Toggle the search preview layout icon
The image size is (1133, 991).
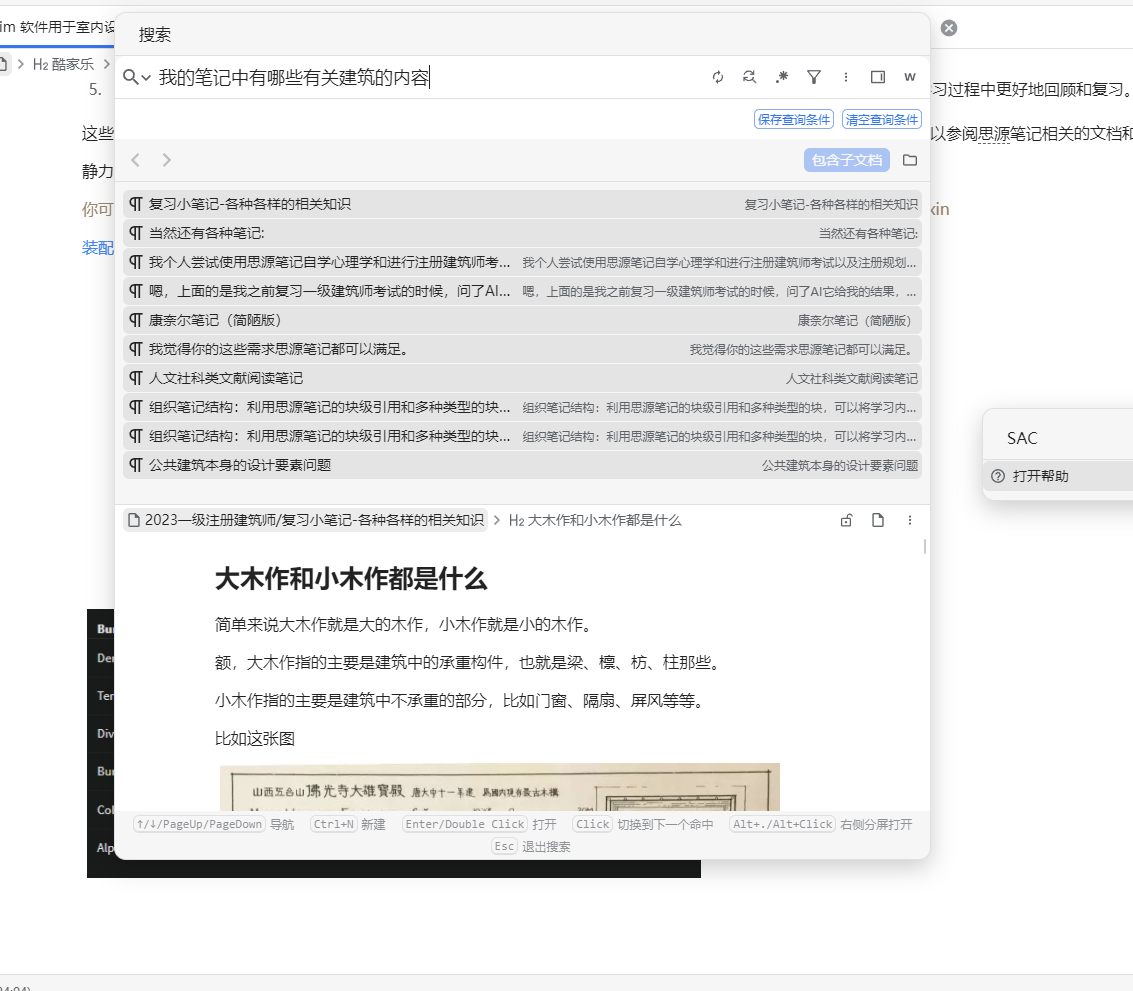click(x=878, y=77)
